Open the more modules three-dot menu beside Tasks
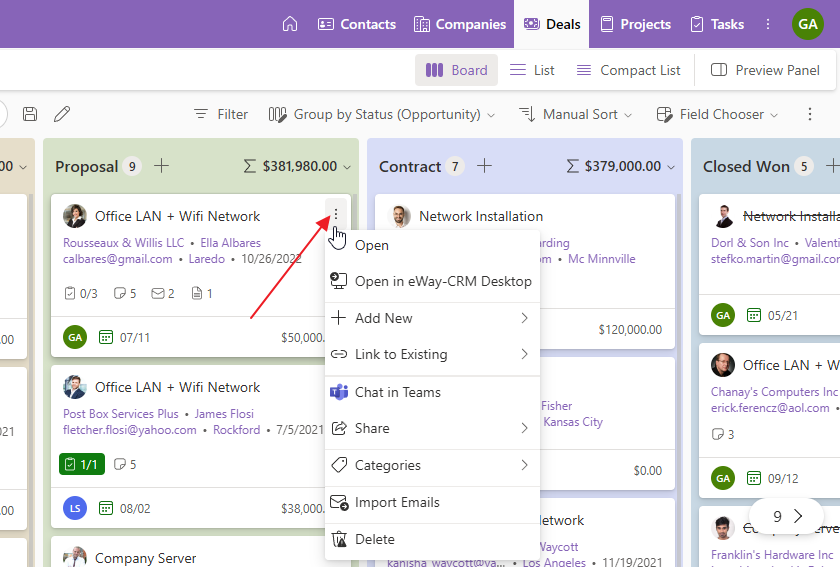 click(x=768, y=24)
